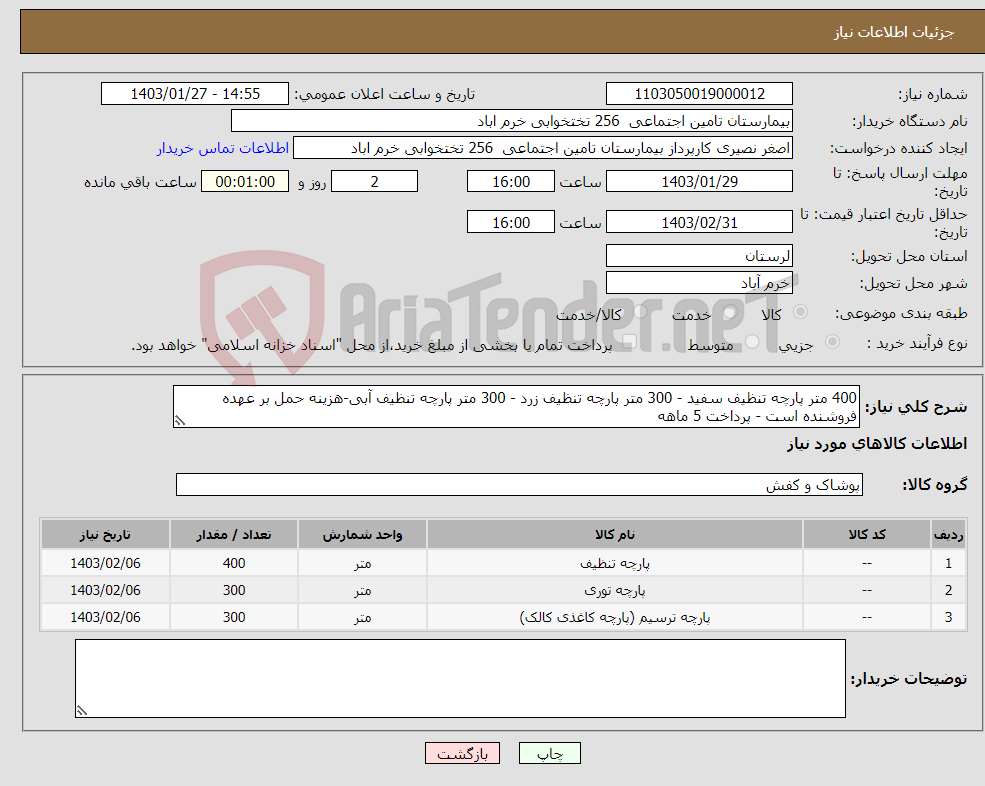Click the unit متر in پارچه توری row
985x786 pixels.
click(362, 591)
